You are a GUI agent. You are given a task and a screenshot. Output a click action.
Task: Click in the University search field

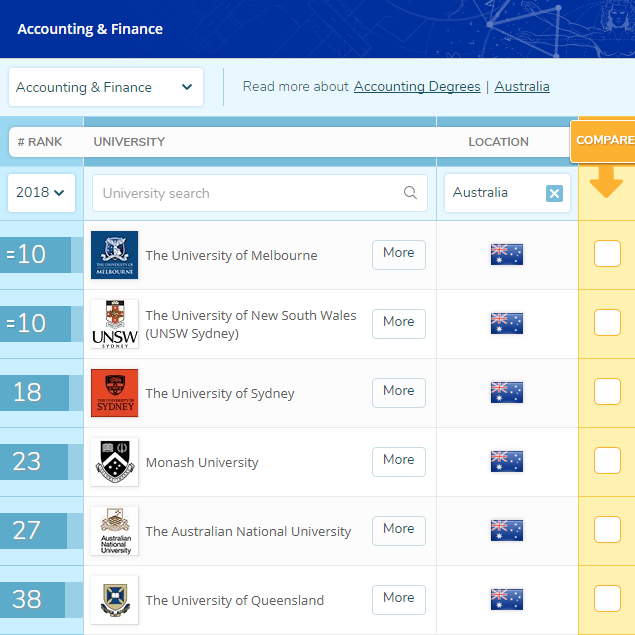260,193
